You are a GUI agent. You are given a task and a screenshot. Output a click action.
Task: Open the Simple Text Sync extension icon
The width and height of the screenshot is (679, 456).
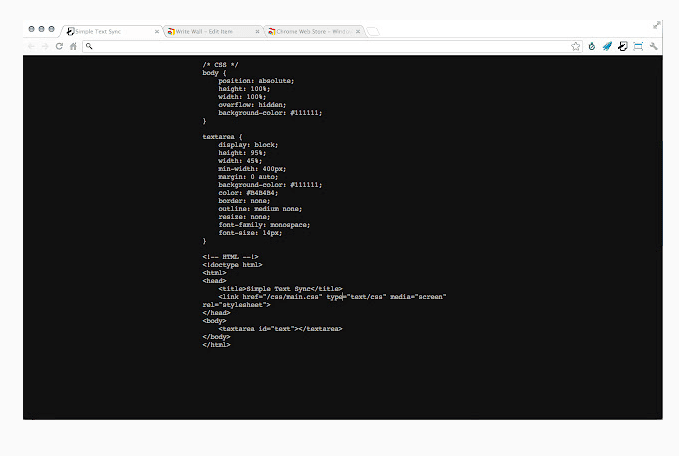[x=622, y=46]
